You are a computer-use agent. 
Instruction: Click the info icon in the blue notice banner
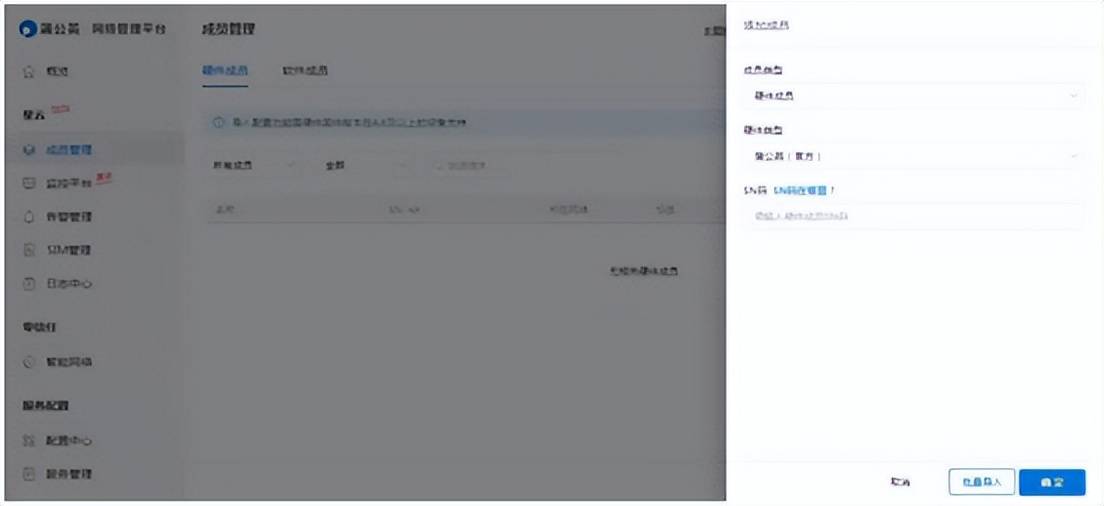pyautogui.click(x=218, y=122)
